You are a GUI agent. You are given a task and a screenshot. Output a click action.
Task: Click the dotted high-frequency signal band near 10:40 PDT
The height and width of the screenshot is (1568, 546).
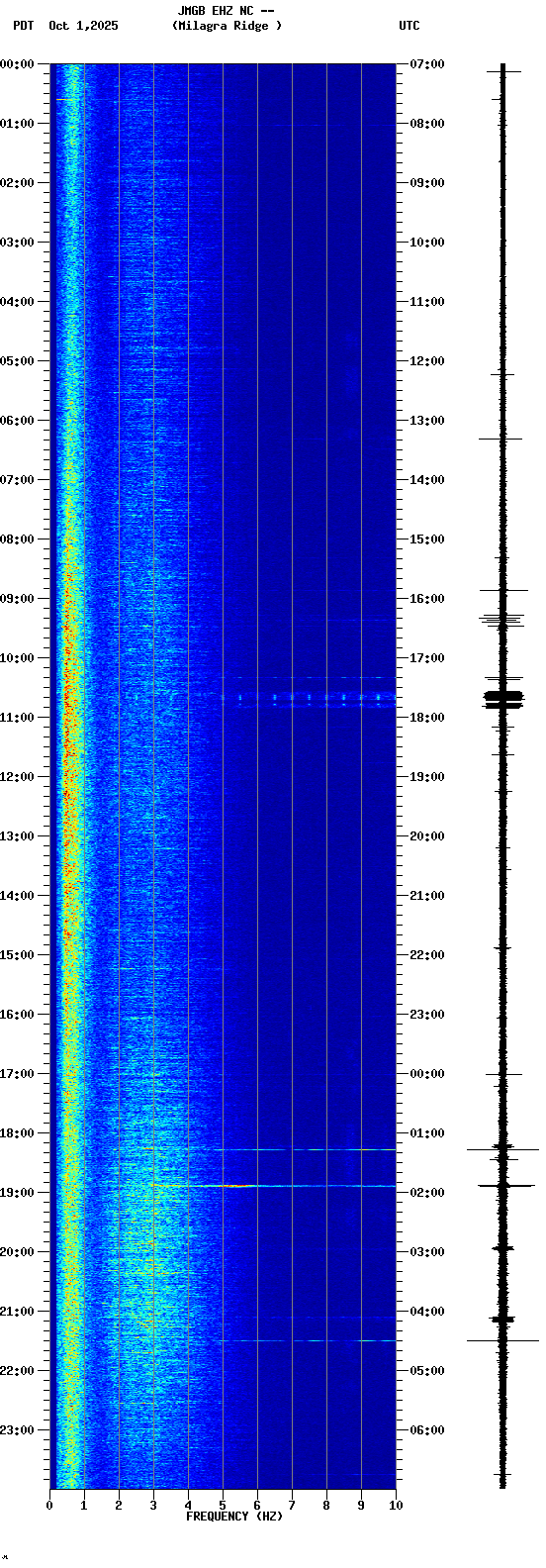(x=309, y=698)
